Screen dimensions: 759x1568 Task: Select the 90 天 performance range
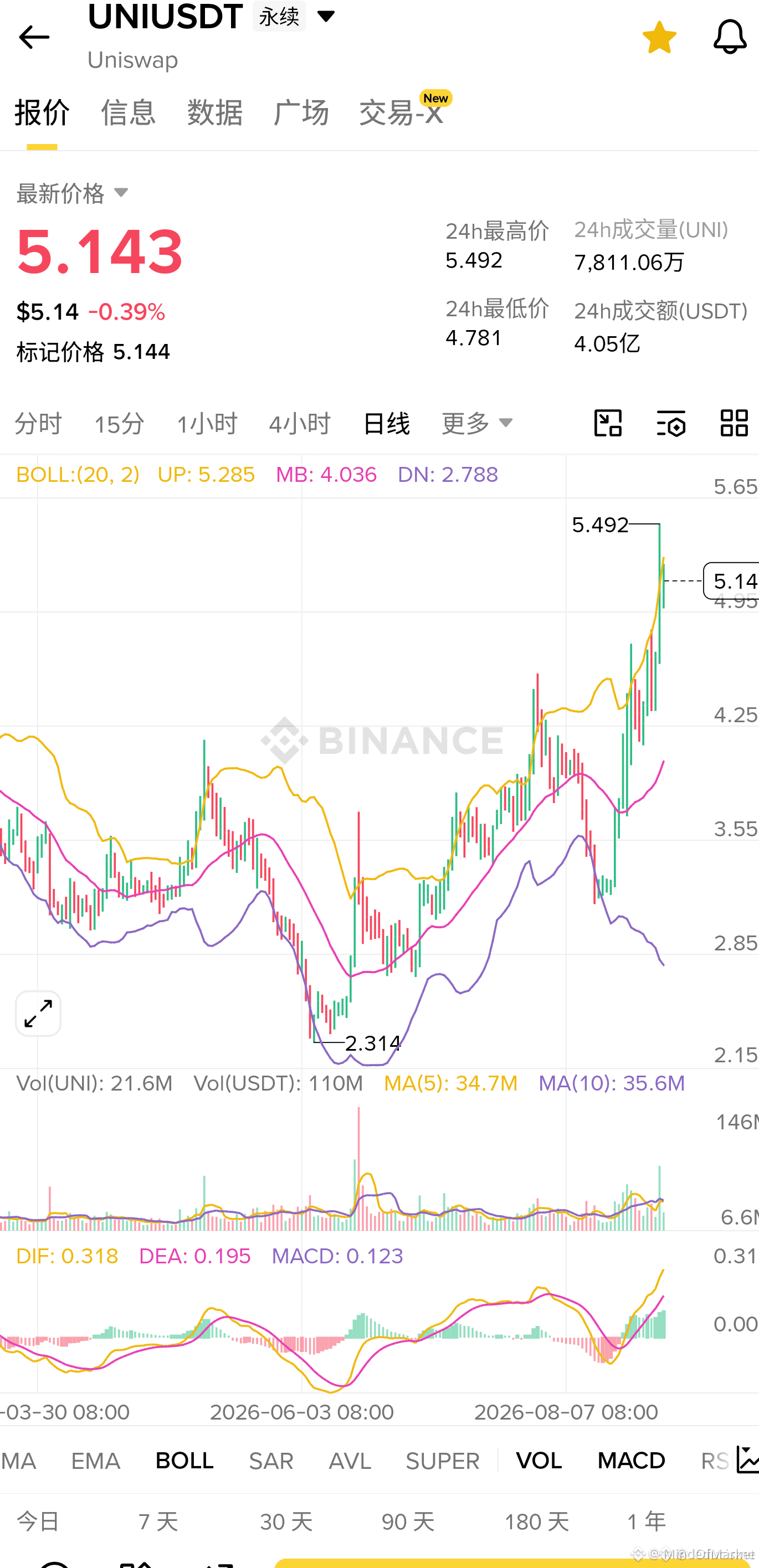tap(408, 1521)
